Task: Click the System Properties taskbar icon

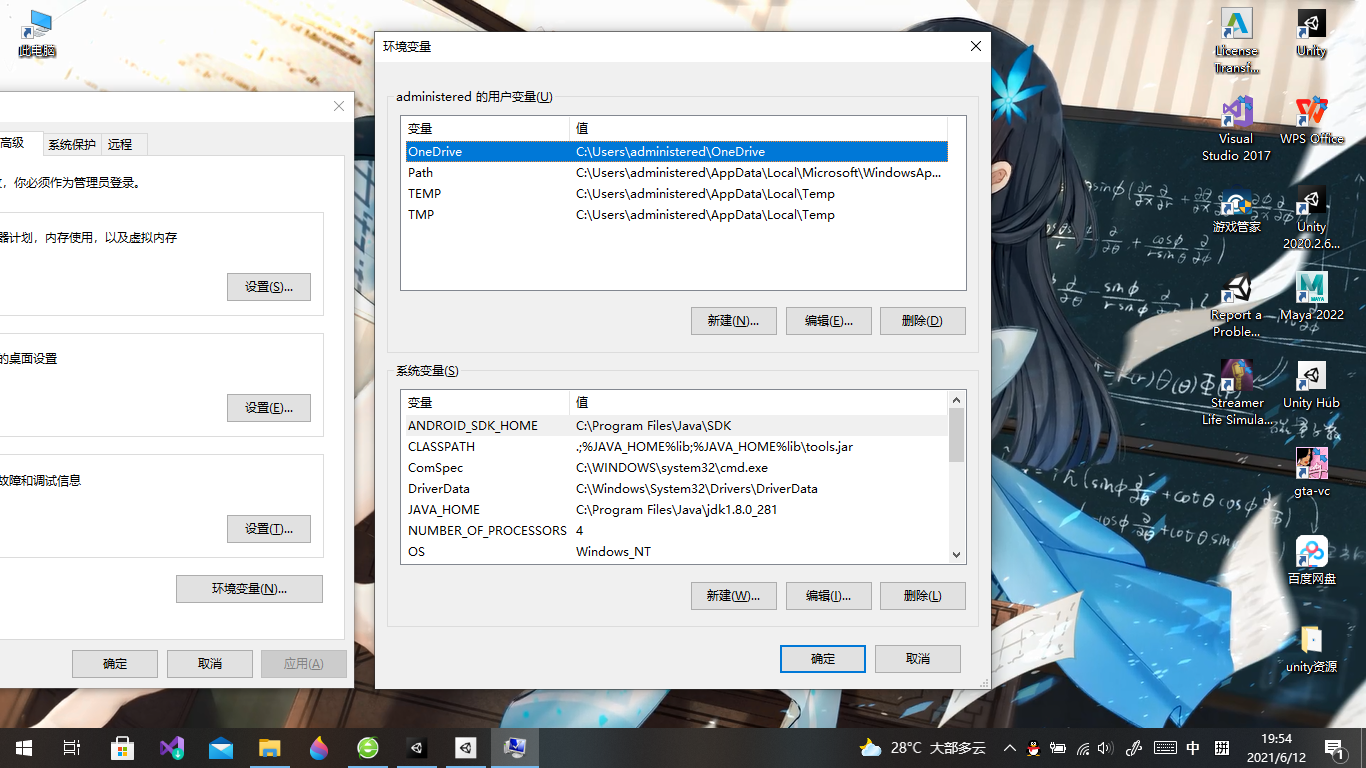Action: pos(514,748)
